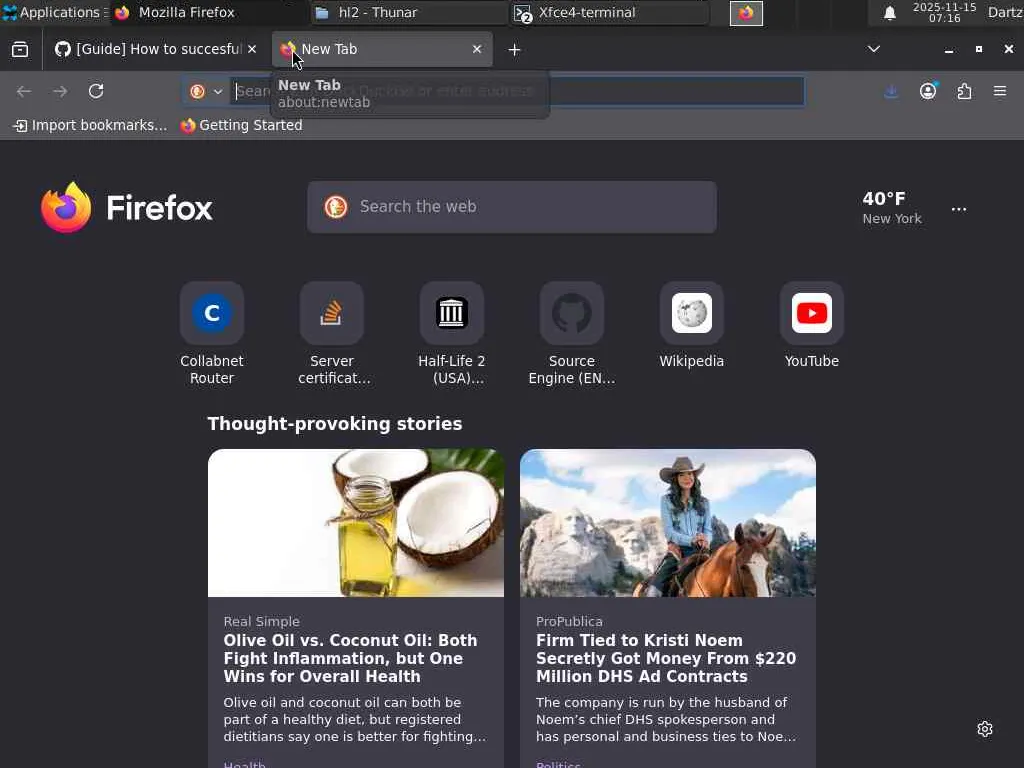The width and height of the screenshot is (1024, 768).
Task: Open the Firefox account icon
Action: pos(928,91)
